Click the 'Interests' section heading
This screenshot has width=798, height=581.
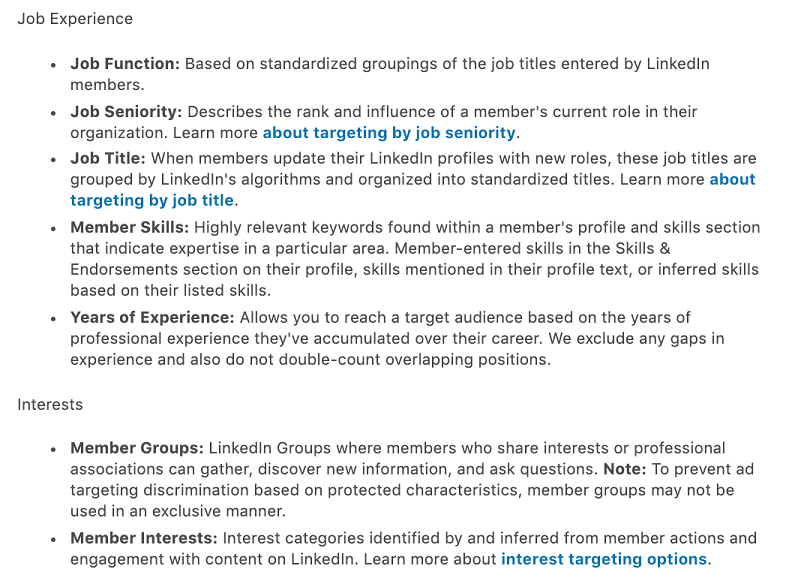50,404
